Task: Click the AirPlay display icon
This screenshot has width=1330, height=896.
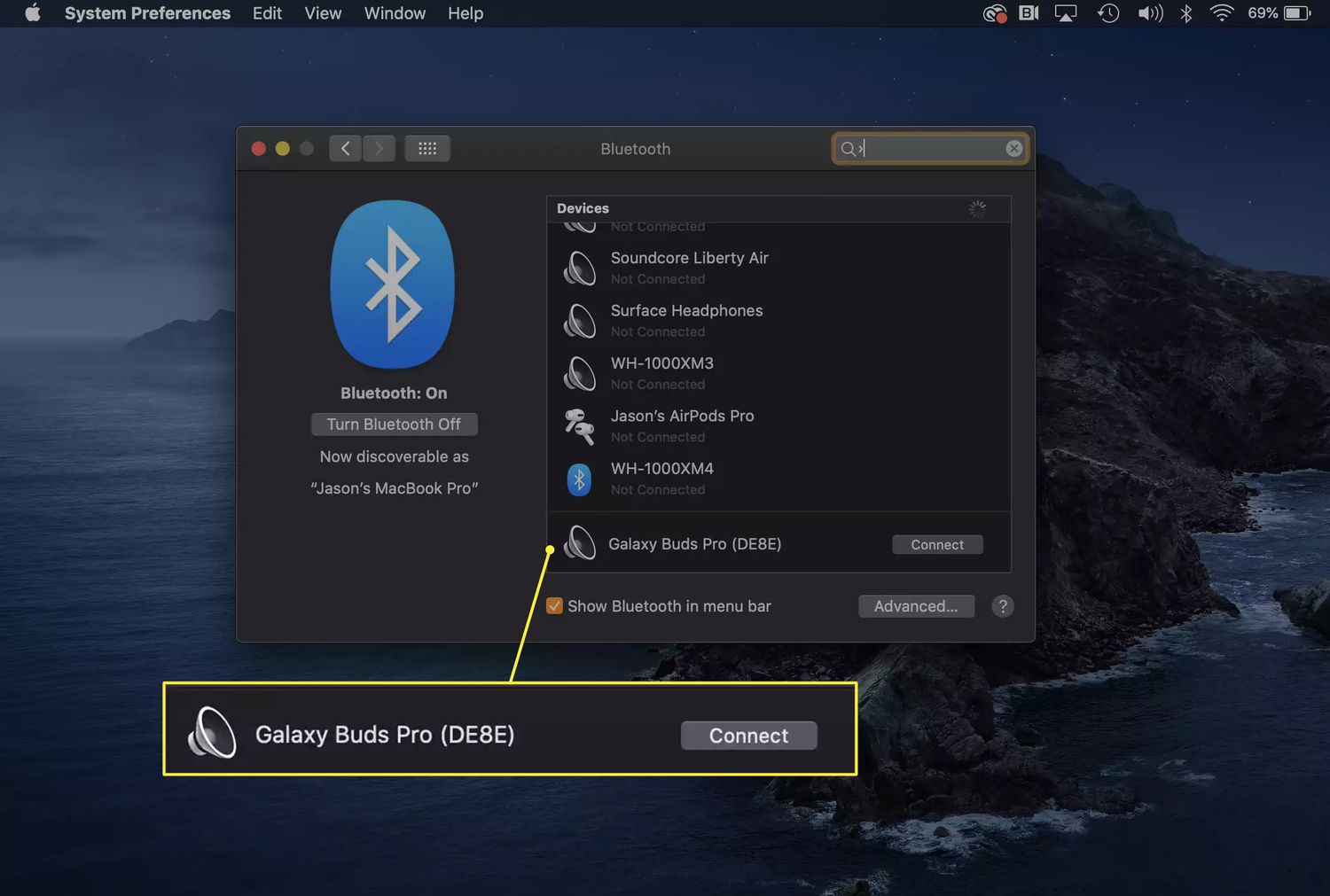Action: click(1065, 13)
